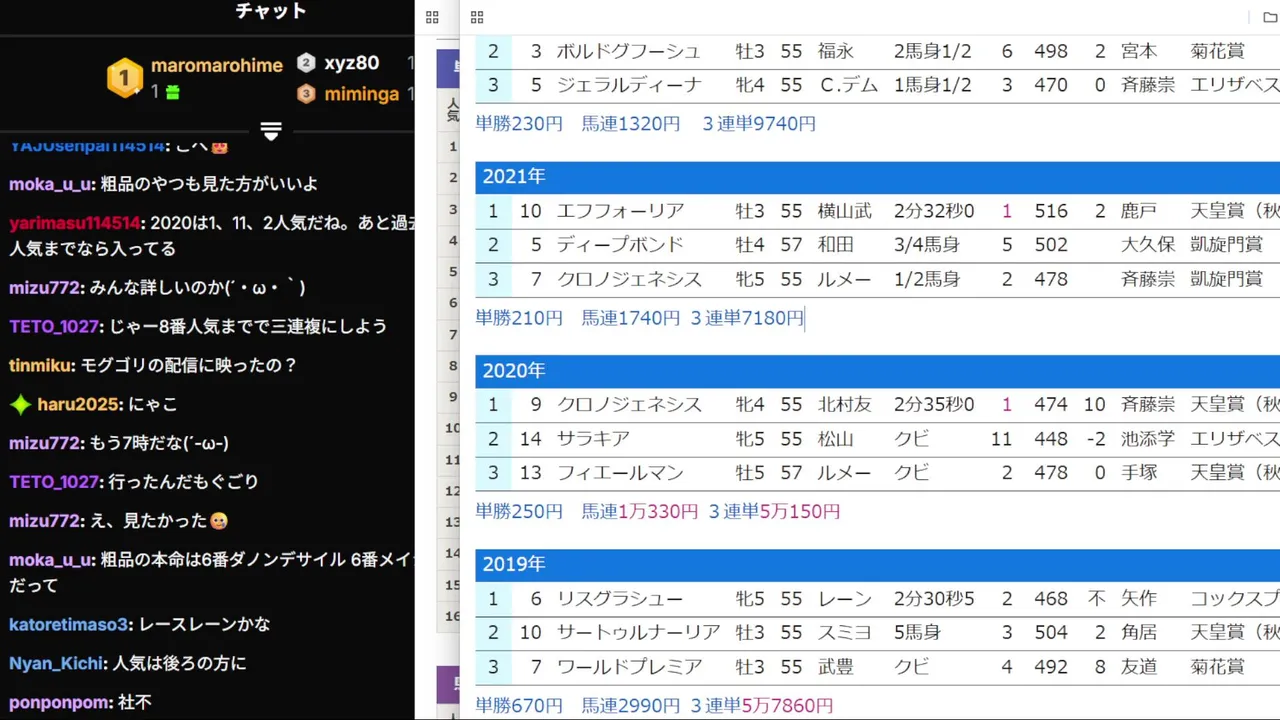Click horse name エフフォーリア in the 2021 table

click(x=620, y=211)
